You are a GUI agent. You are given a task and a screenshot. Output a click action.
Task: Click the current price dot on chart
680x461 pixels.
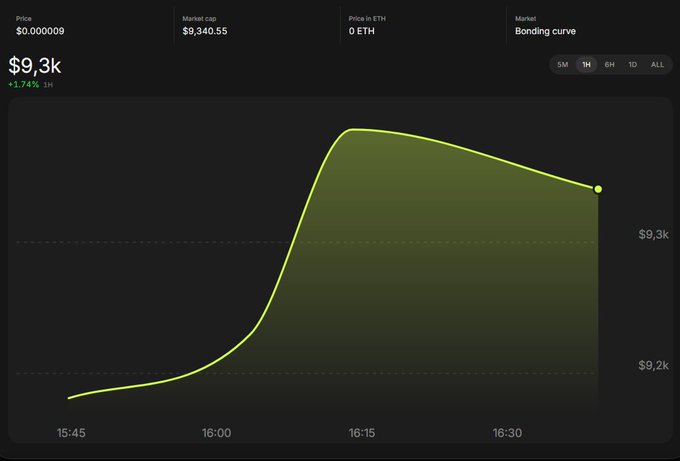tap(598, 189)
